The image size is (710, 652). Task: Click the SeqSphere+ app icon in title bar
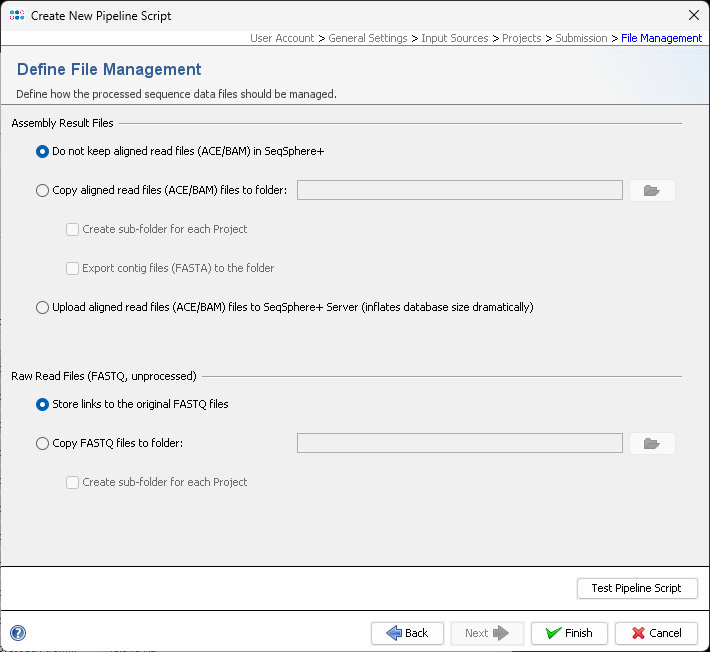coord(17,15)
